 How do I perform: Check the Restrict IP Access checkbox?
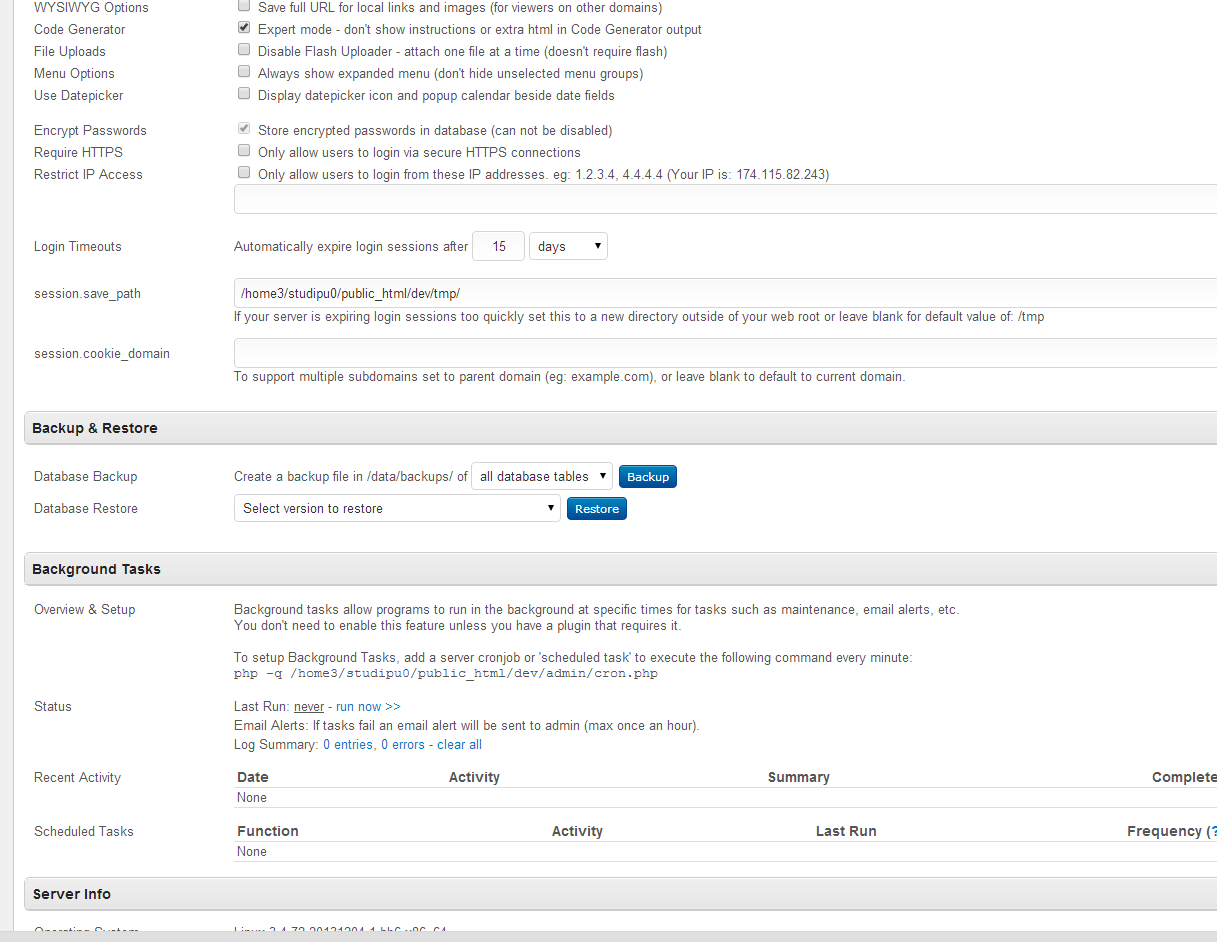pos(244,173)
